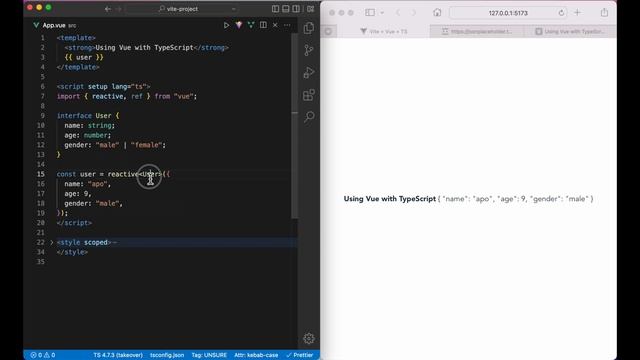Switch to the Using Vue with TypeScript tab
This screenshot has height=360, width=640.
click(570, 31)
